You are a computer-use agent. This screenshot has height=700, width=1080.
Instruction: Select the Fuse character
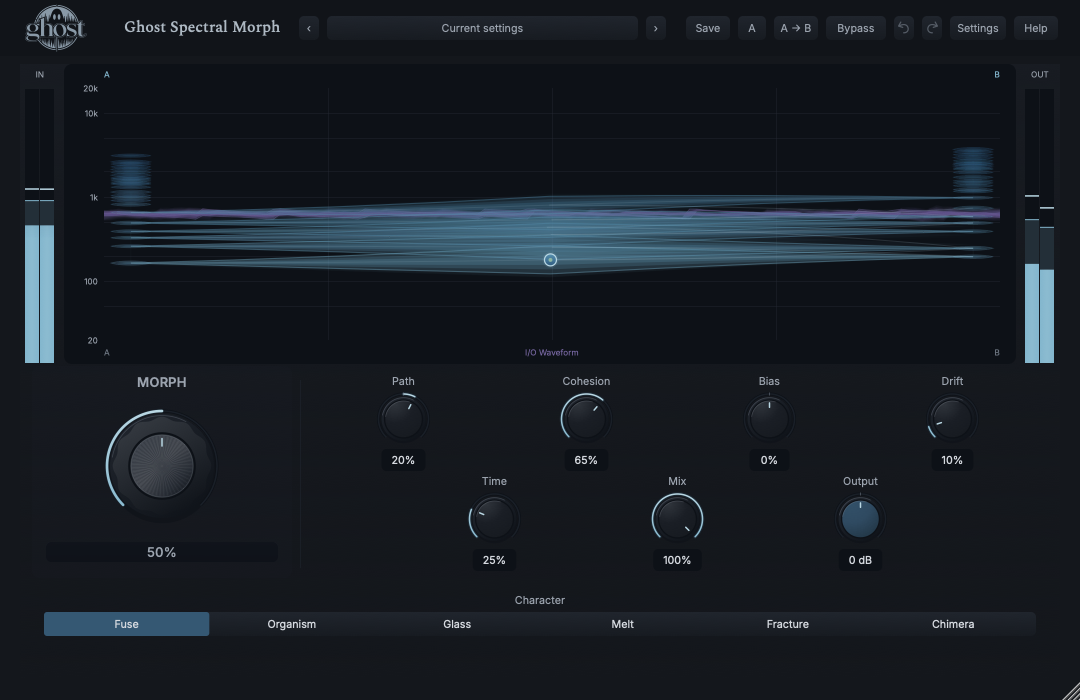[127, 624]
